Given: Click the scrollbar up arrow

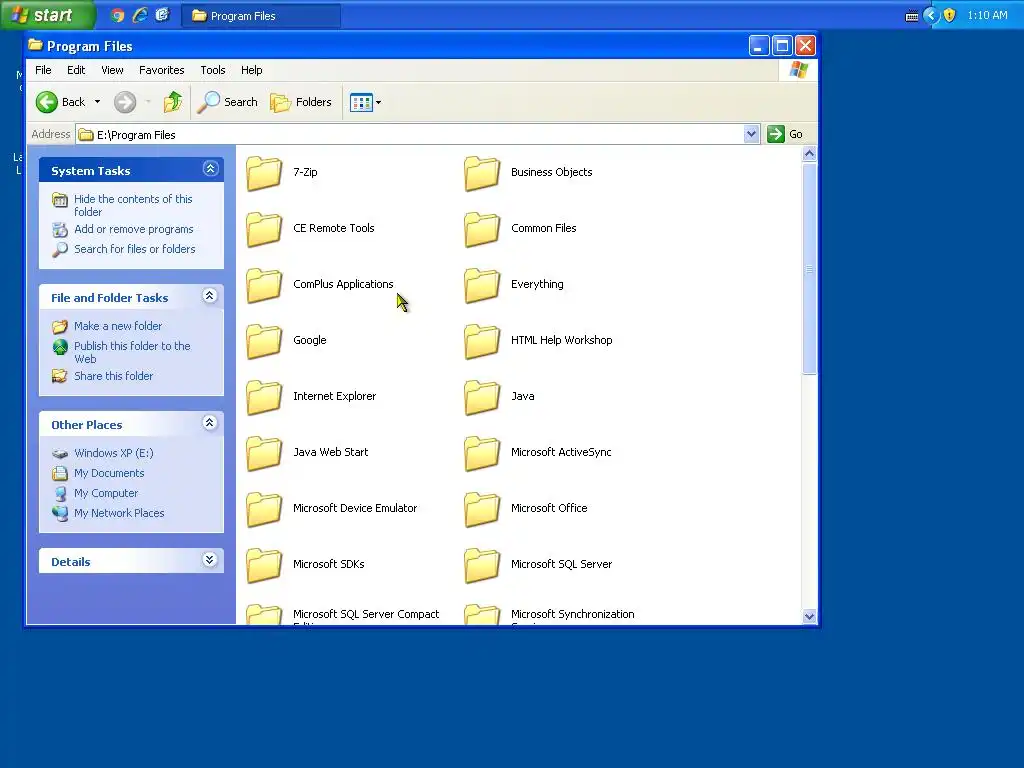Looking at the screenshot, I should [x=809, y=154].
